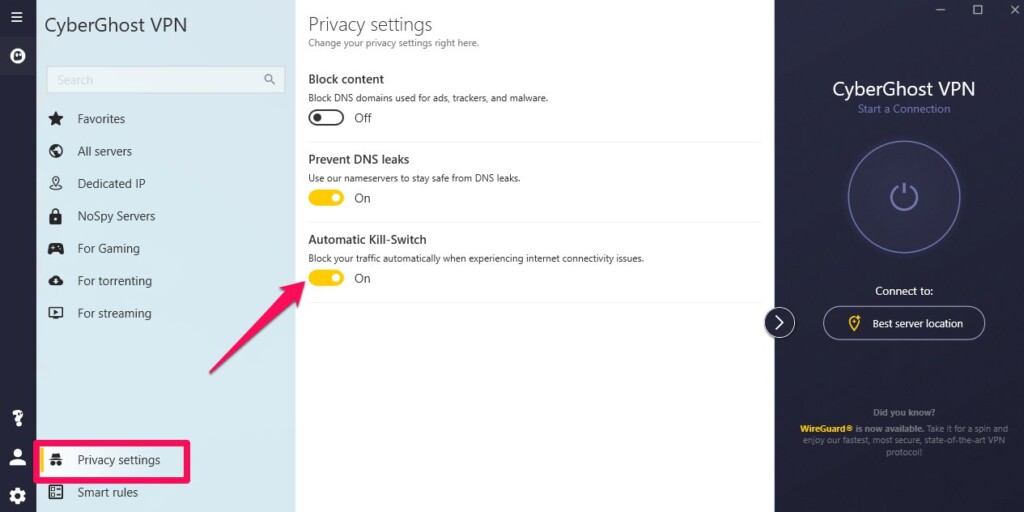Image resolution: width=1024 pixels, height=512 pixels.
Task: Click the power connect button
Action: (x=904, y=197)
